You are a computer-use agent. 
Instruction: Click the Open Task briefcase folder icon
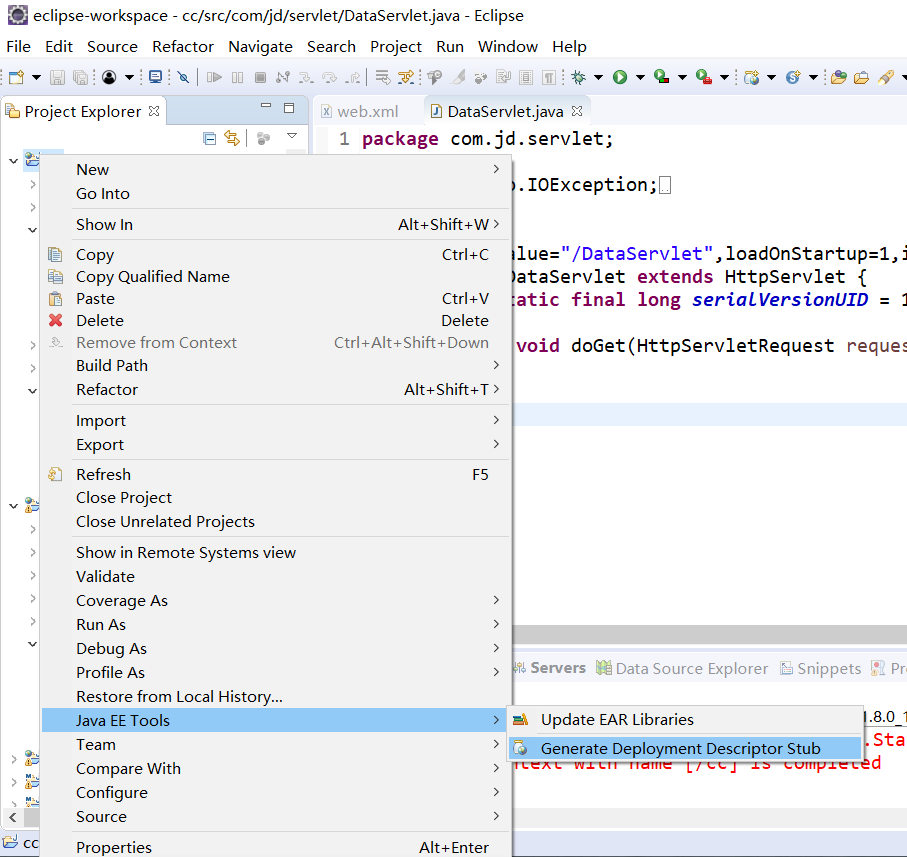pos(861,77)
